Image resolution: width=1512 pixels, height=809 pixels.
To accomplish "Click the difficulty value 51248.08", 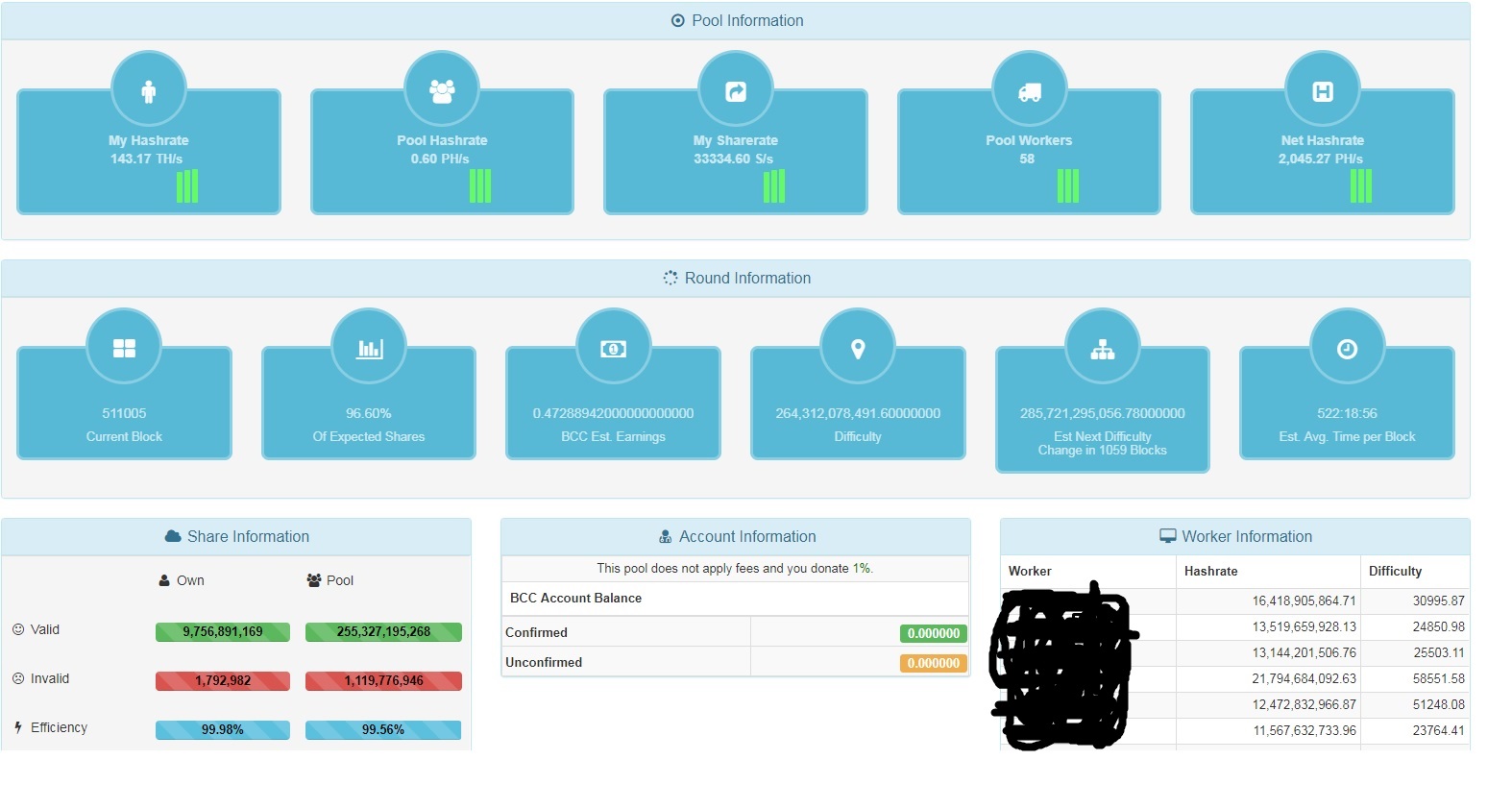I will [1438, 704].
